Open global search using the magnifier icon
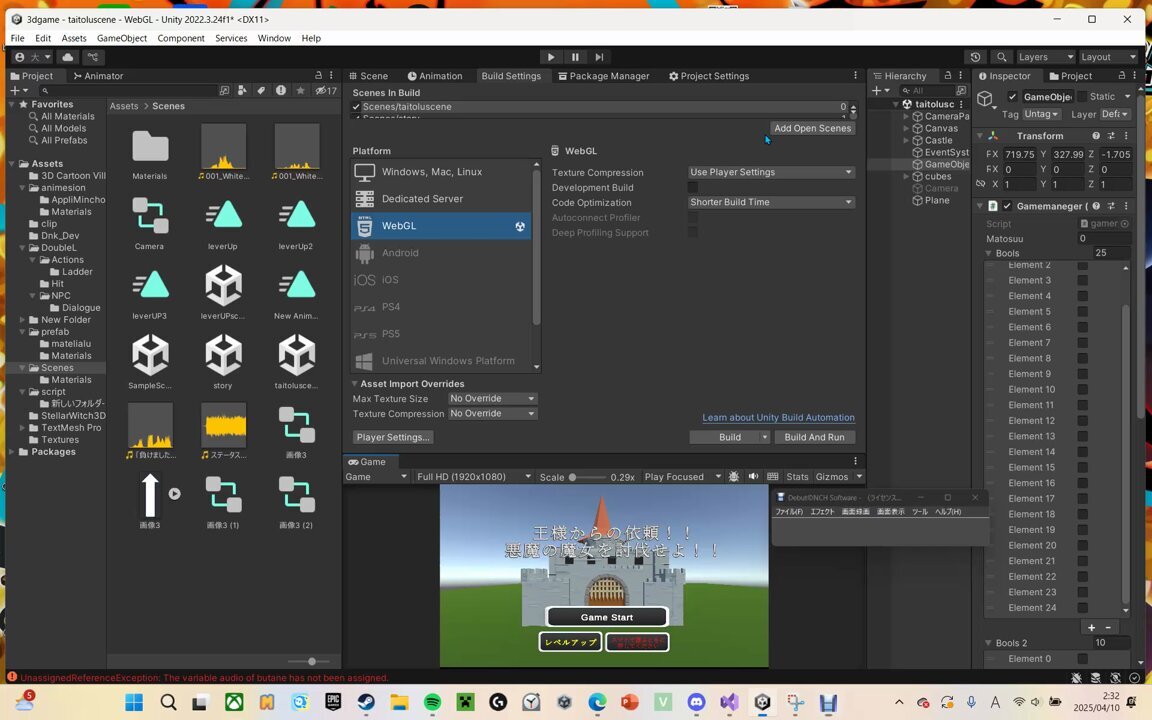Screen dimensions: 1152x720 pos(1001,57)
